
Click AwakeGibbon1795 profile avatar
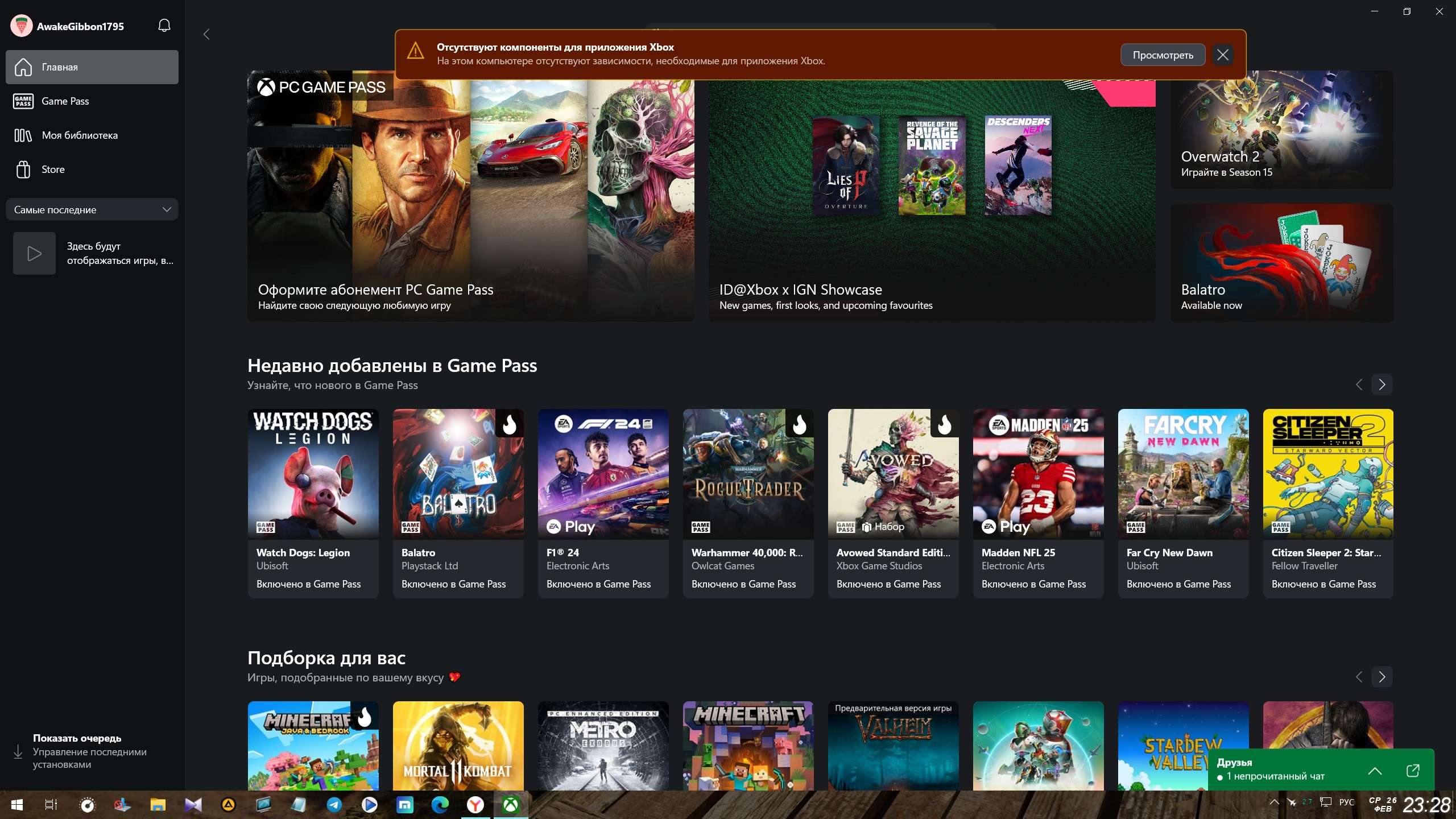click(x=22, y=26)
